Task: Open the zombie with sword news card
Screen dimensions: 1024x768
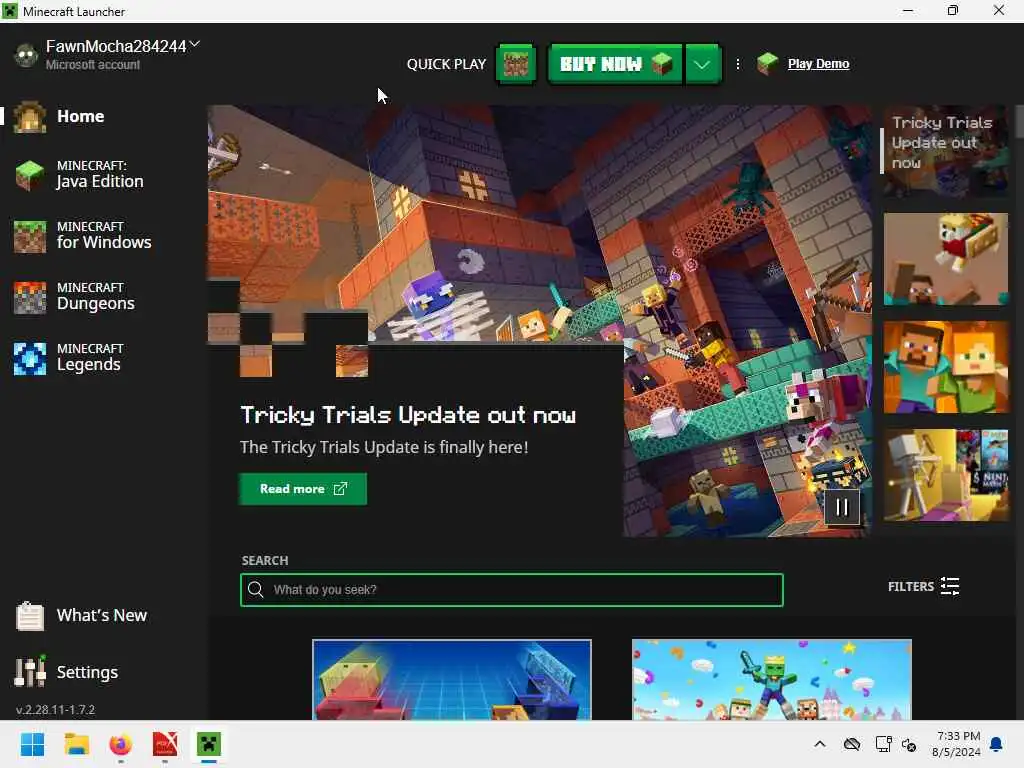Action: point(772,680)
